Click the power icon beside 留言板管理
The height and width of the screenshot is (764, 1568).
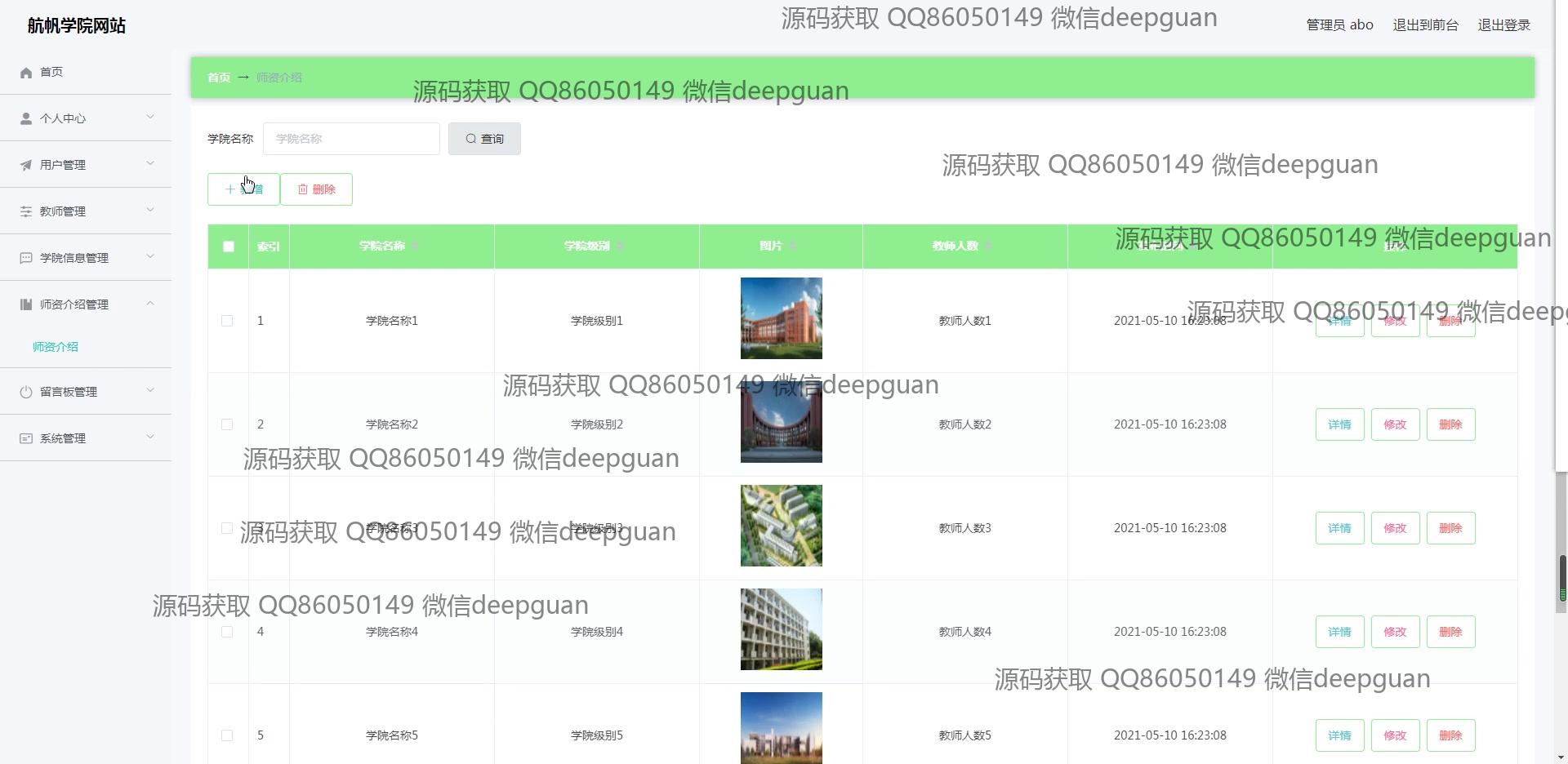tap(26, 393)
